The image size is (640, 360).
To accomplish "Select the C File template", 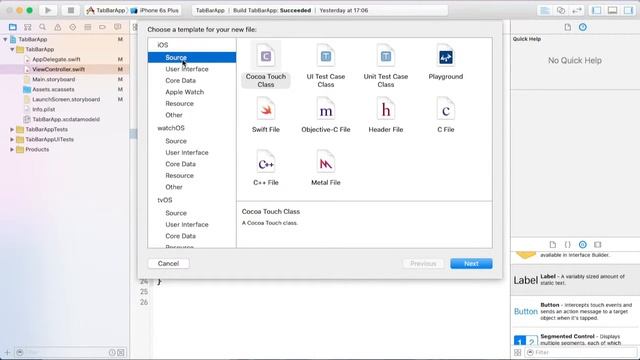I will click(446, 115).
